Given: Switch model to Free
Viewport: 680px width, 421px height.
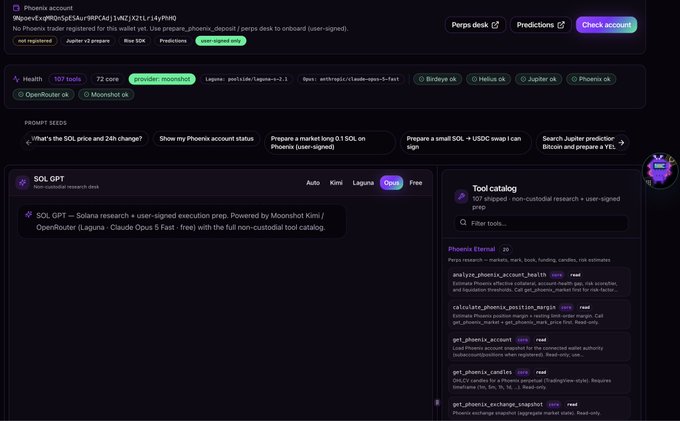Looking at the screenshot, I should tap(415, 183).
